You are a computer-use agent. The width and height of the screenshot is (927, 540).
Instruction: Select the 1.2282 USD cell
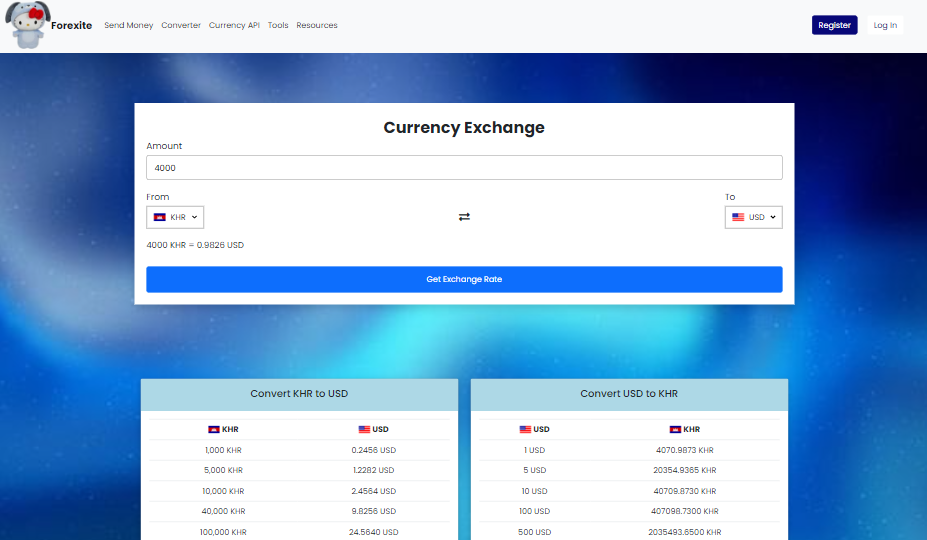point(374,470)
